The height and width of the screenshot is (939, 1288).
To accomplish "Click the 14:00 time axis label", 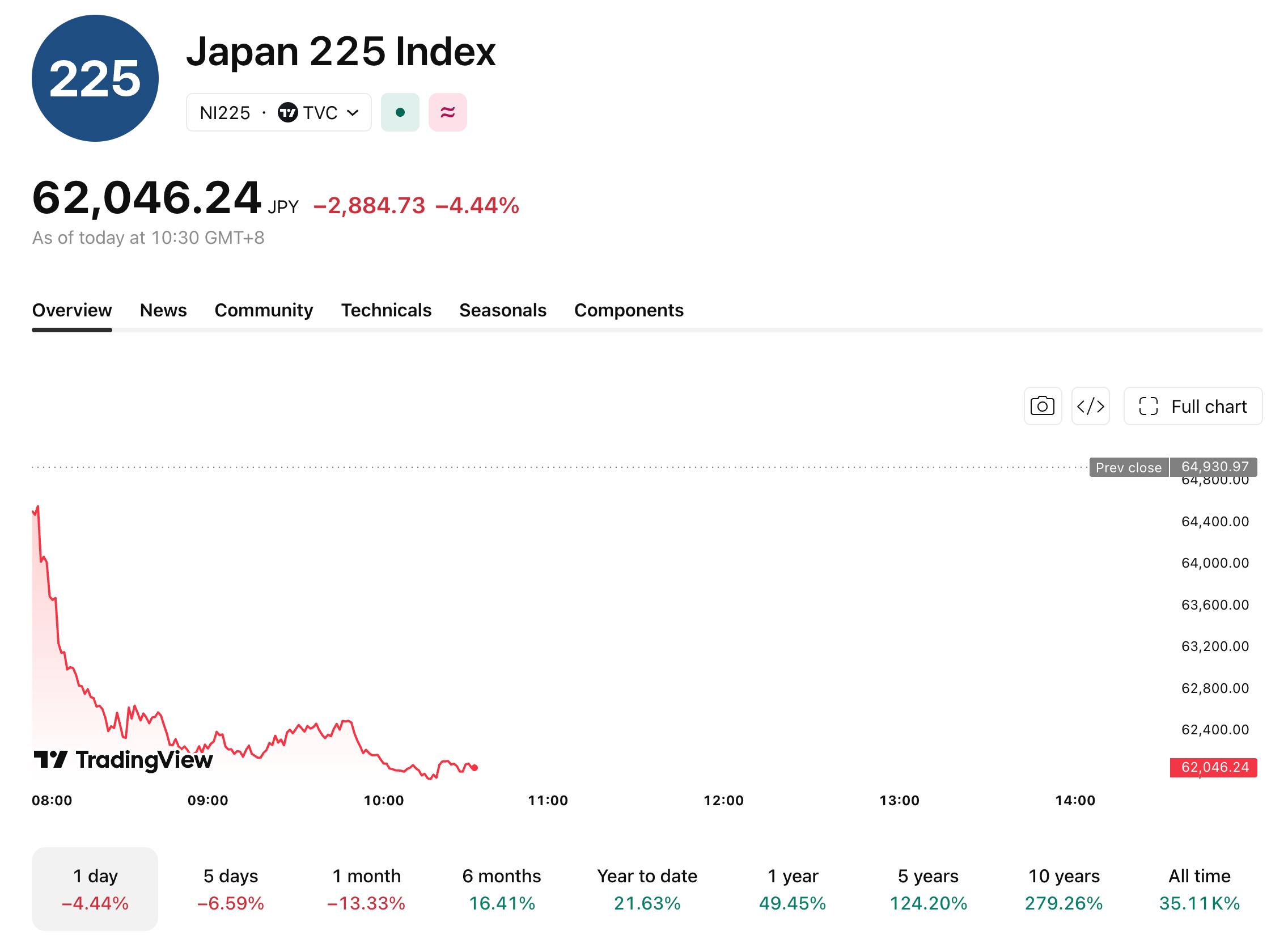I will coord(1075,801).
